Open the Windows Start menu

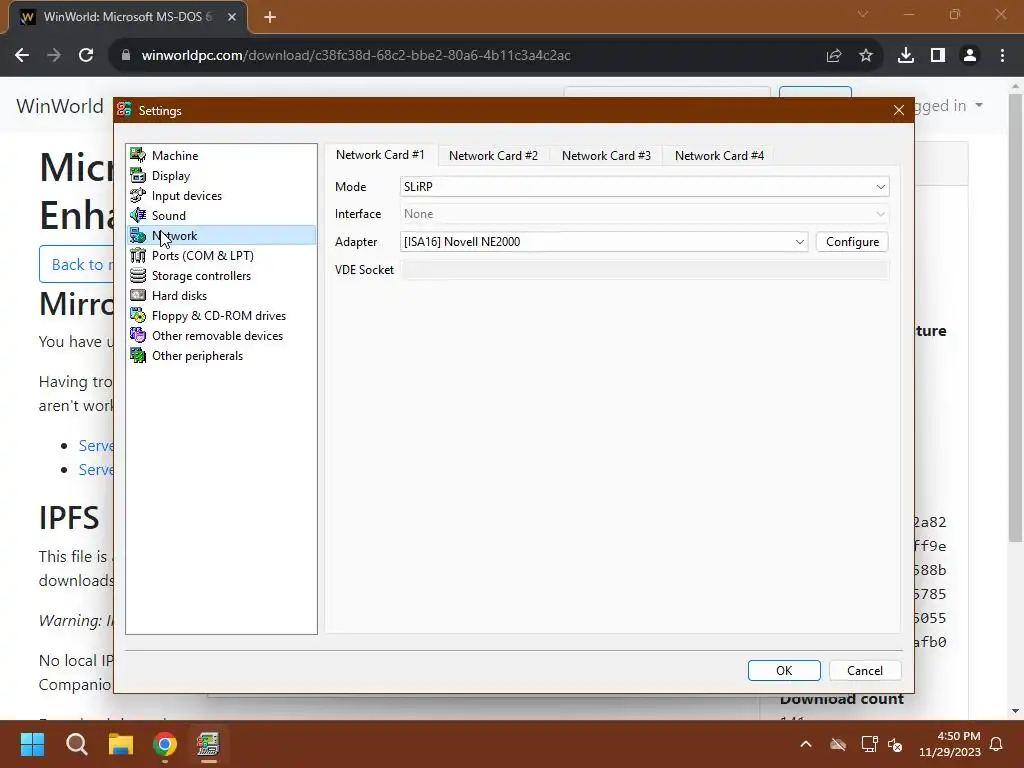tap(33, 744)
